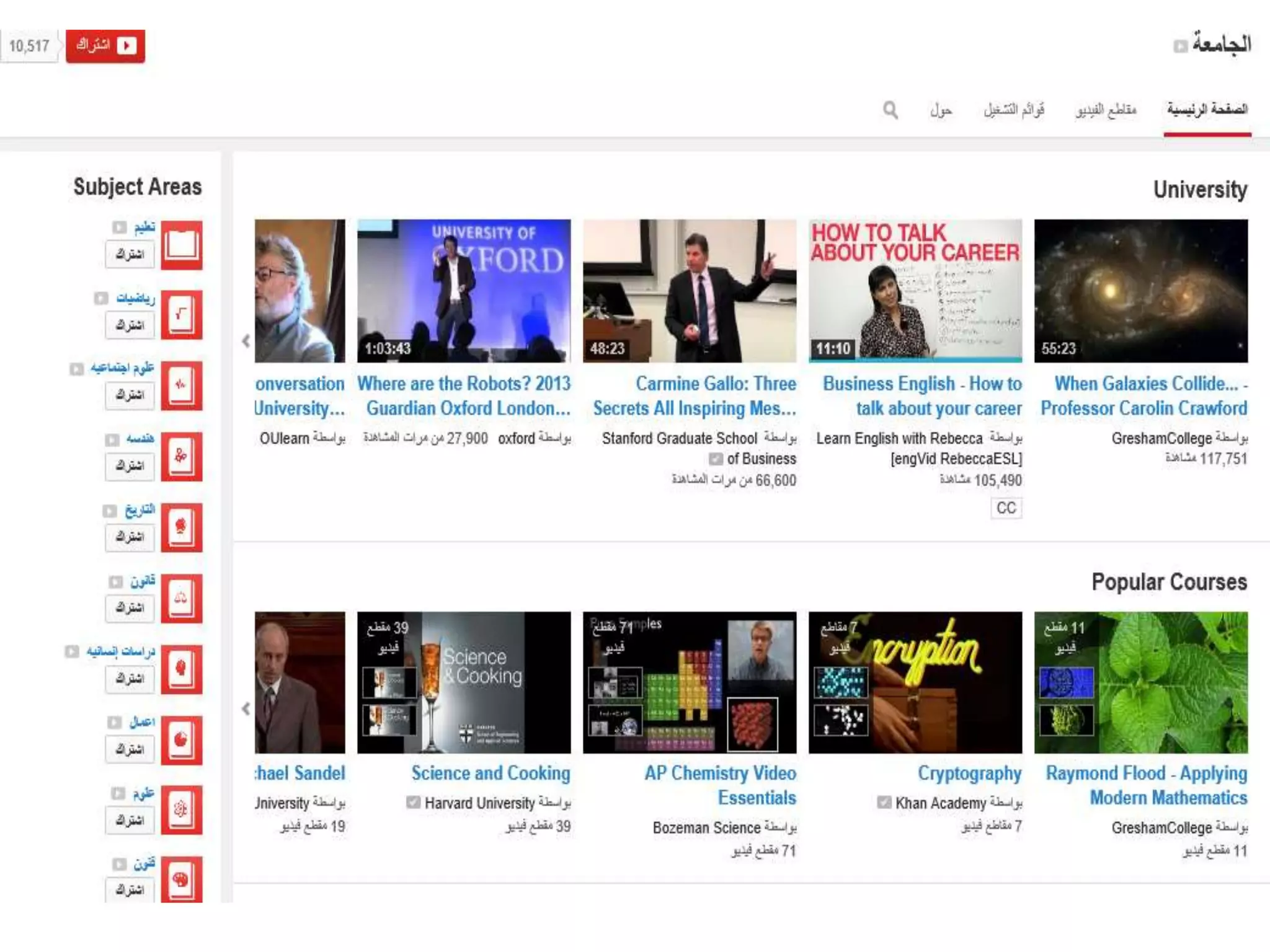Image resolution: width=1270 pixels, height=952 pixels.
Task: Open the law (قانون) scales icon
Action: (182, 598)
